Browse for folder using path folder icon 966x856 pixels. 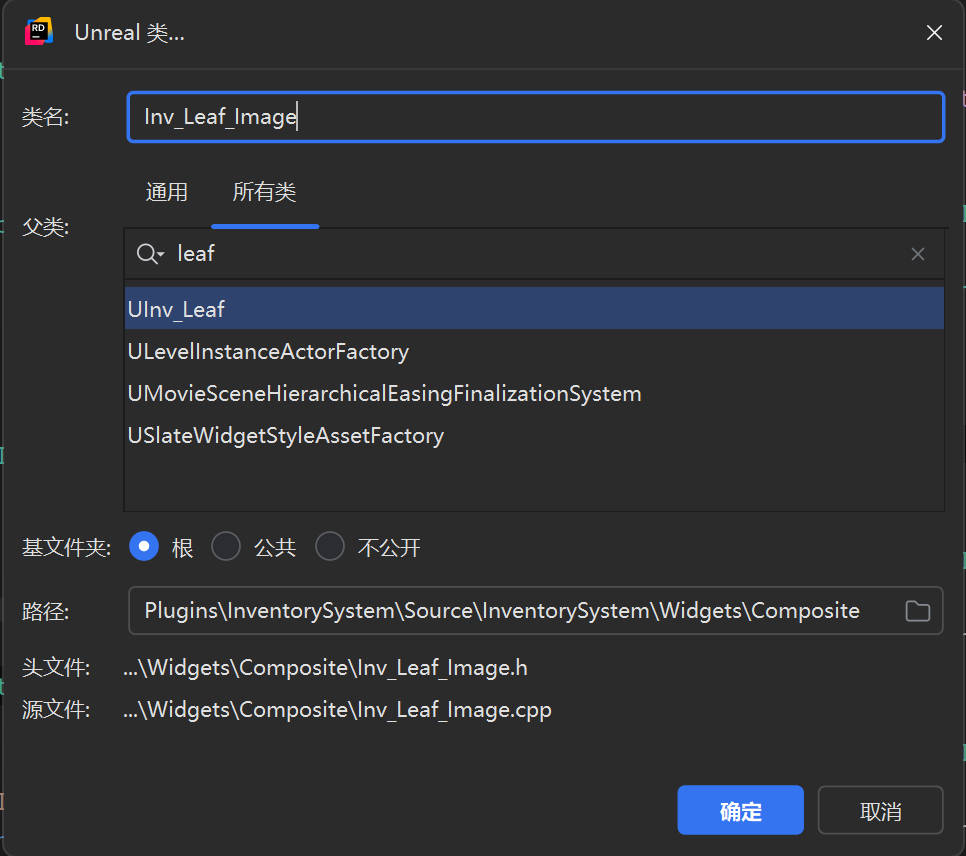(x=917, y=611)
